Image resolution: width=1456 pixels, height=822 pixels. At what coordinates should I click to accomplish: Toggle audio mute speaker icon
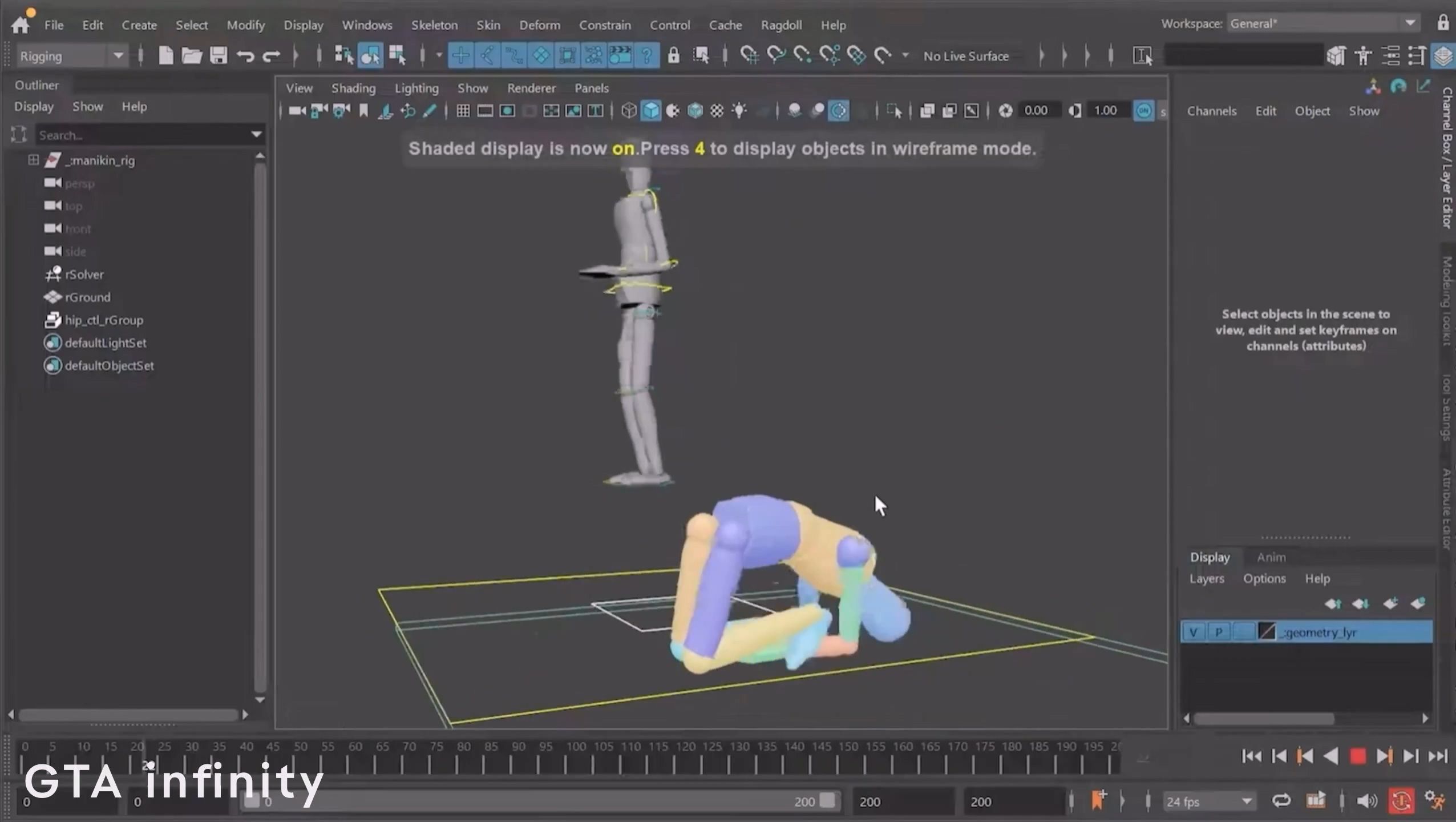[x=1366, y=801]
